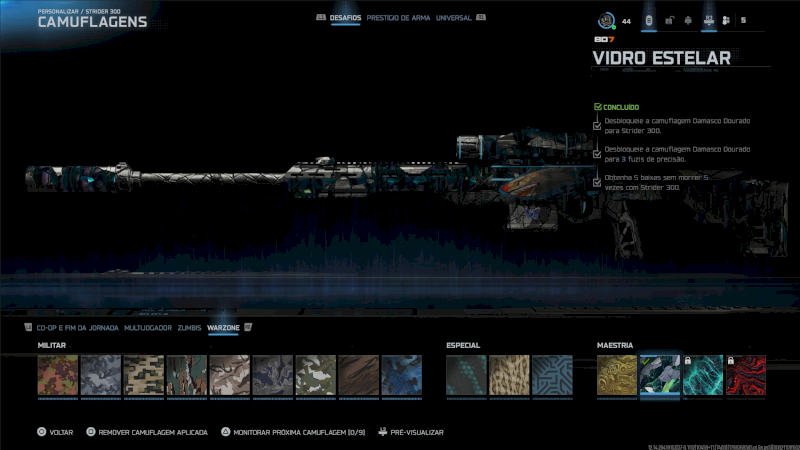This screenshot has height=450, width=800.
Task: Click the L1 bumper icon left of Desafios
Action: pyautogui.click(x=321, y=17)
